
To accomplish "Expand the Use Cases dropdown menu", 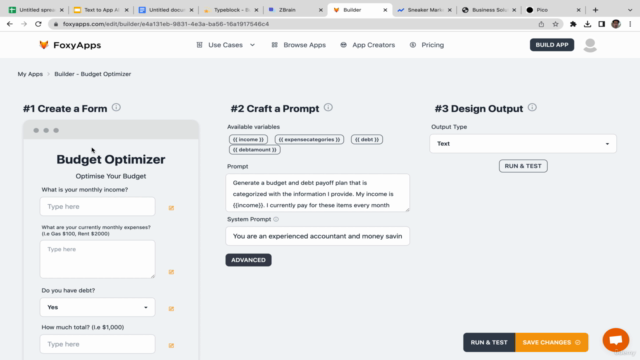I will pyautogui.click(x=252, y=45).
